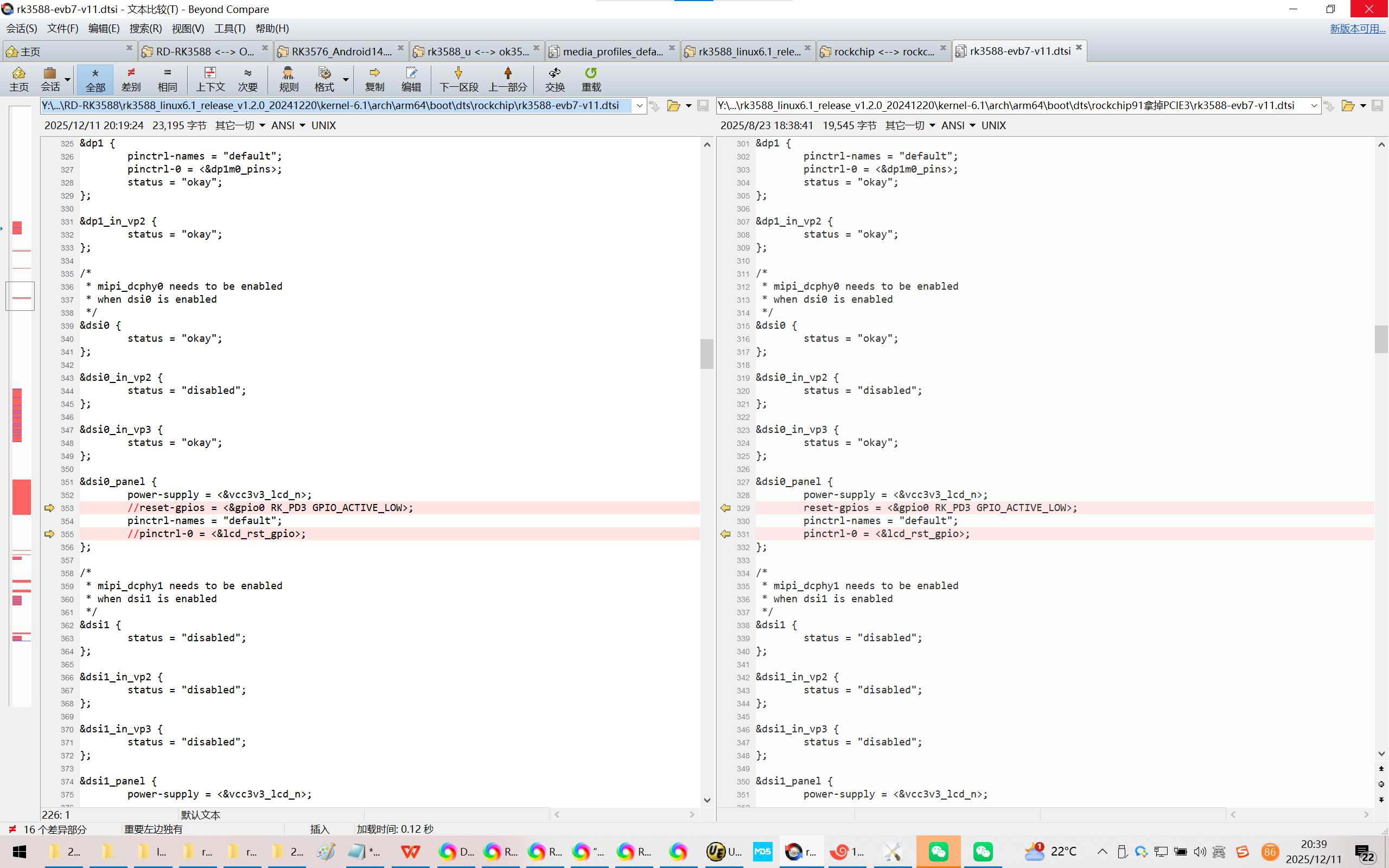Image resolution: width=1389 pixels, height=868 pixels.
Task: Switch to the media_profiles_defa... tab
Action: (612, 51)
